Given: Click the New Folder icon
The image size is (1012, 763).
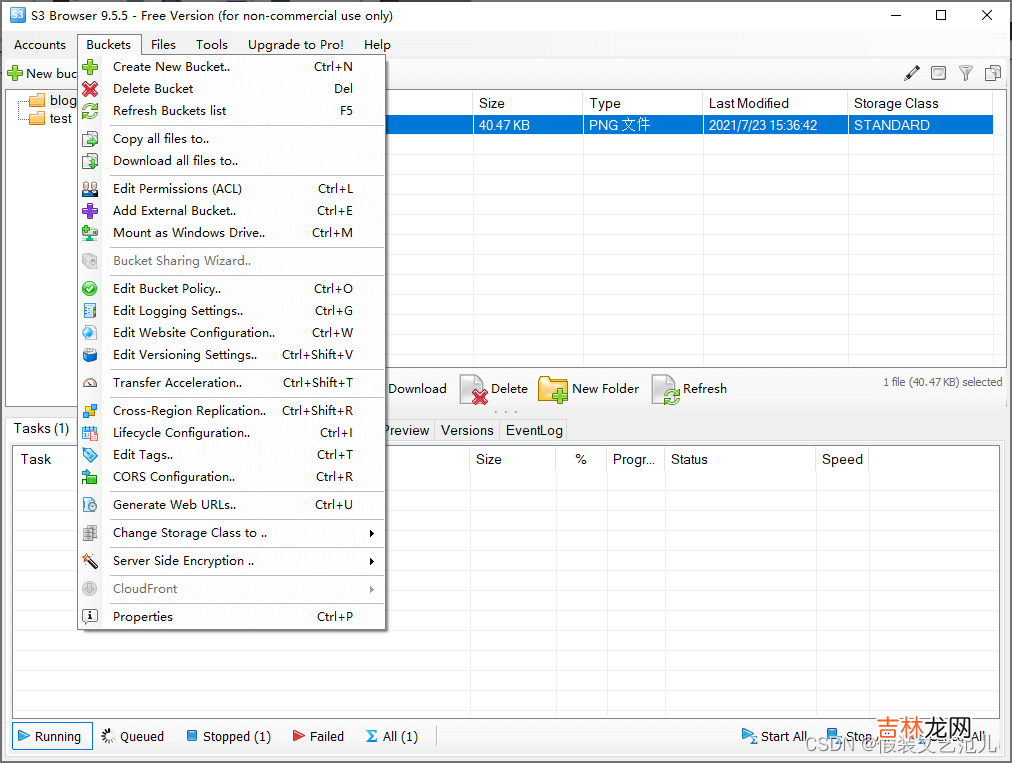Looking at the screenshot, I should click(553, 389).
